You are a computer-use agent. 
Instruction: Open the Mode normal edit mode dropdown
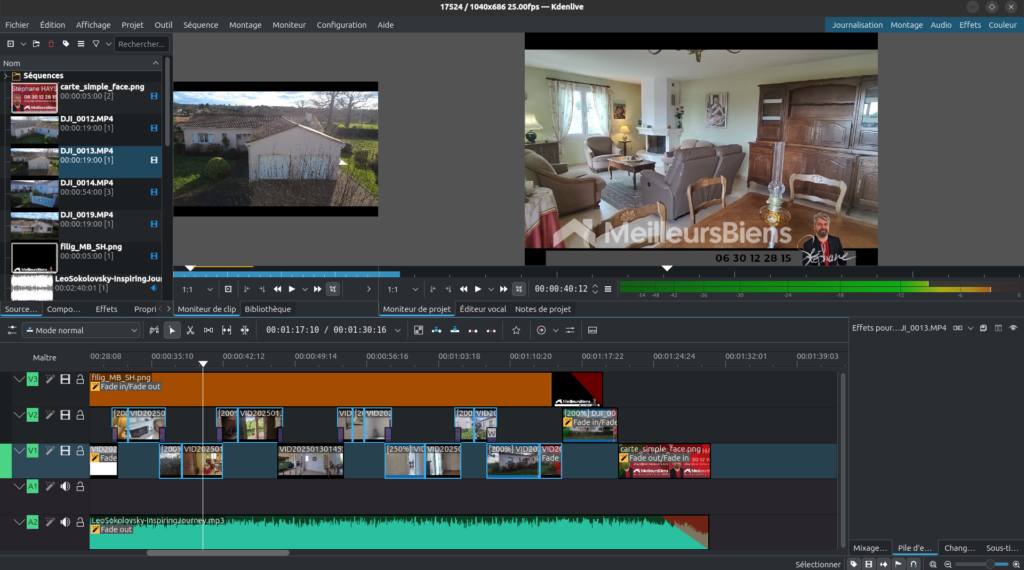pos(82,330)
